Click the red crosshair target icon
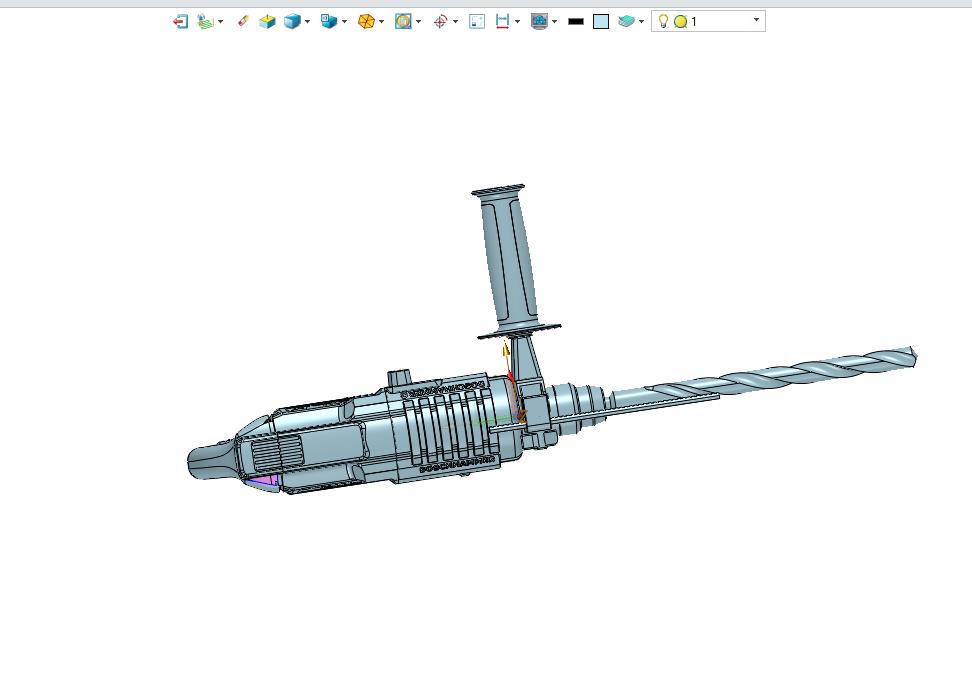 [440, 22]
